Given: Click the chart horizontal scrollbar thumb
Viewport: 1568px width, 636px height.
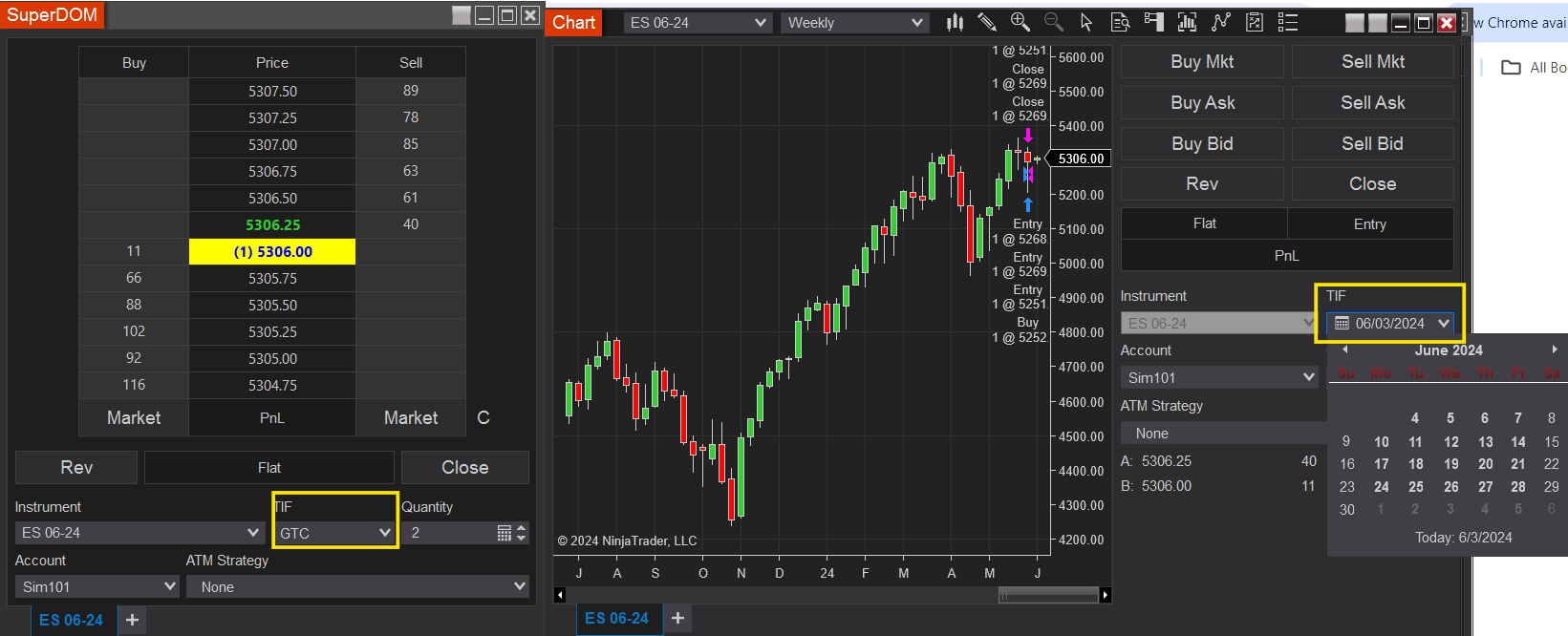Looking at the screenshot, I should click(x=1048, y=595).
